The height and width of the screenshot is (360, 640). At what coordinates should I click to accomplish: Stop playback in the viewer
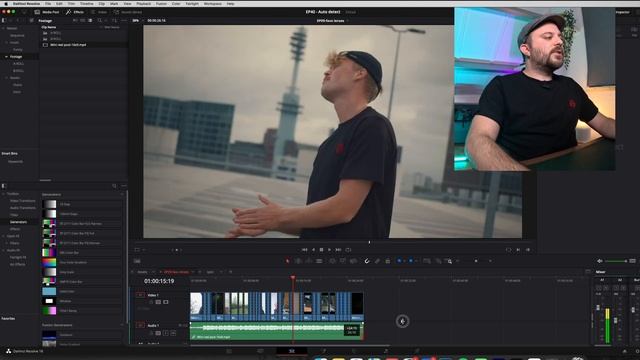click(321, 250)
